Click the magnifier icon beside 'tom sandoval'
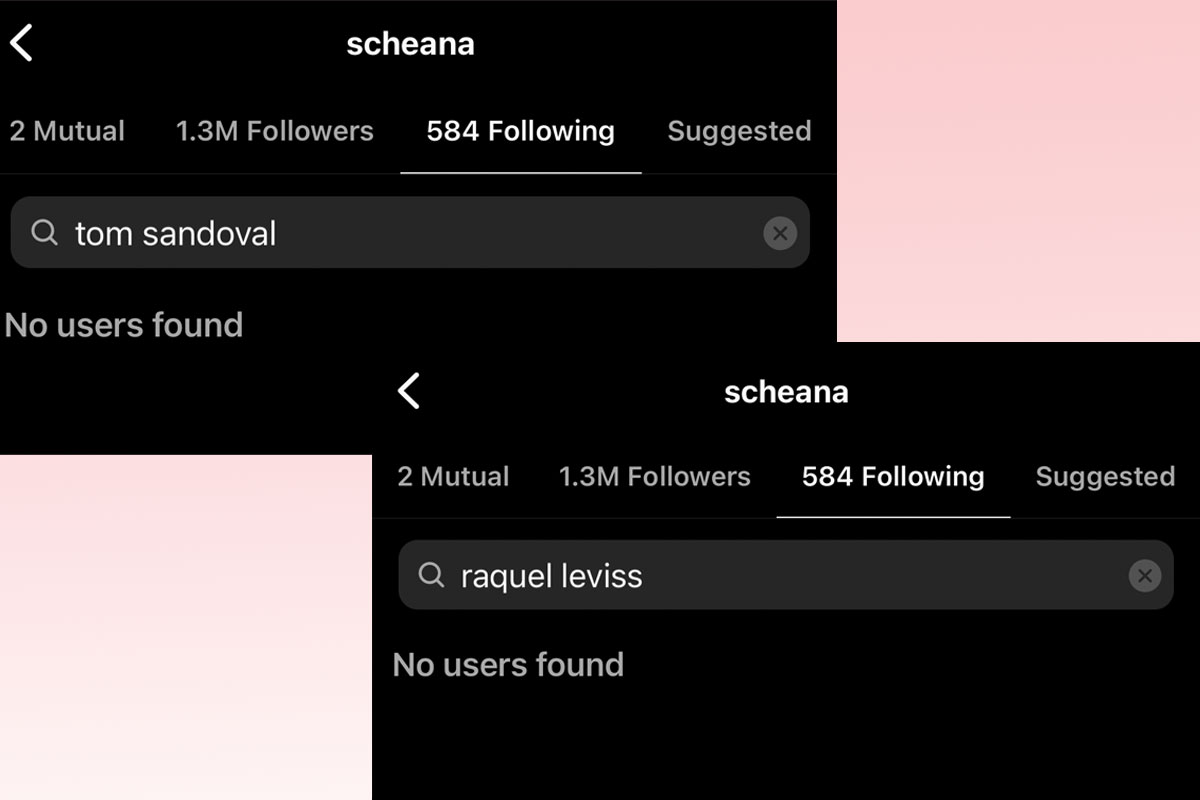Screen dimensions: 1200x800 tap(45, 233)
